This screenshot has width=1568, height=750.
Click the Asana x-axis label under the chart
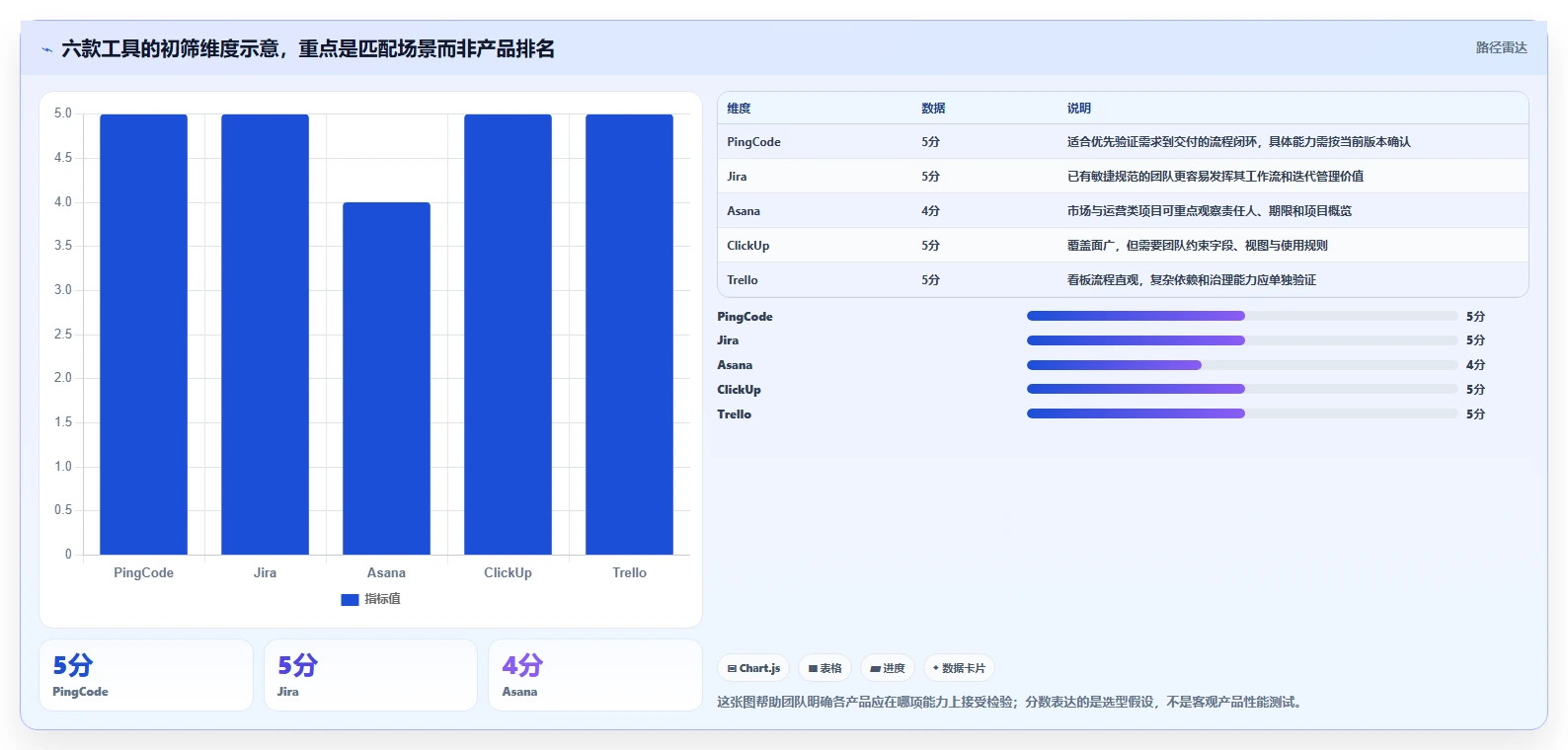[386, 572]
